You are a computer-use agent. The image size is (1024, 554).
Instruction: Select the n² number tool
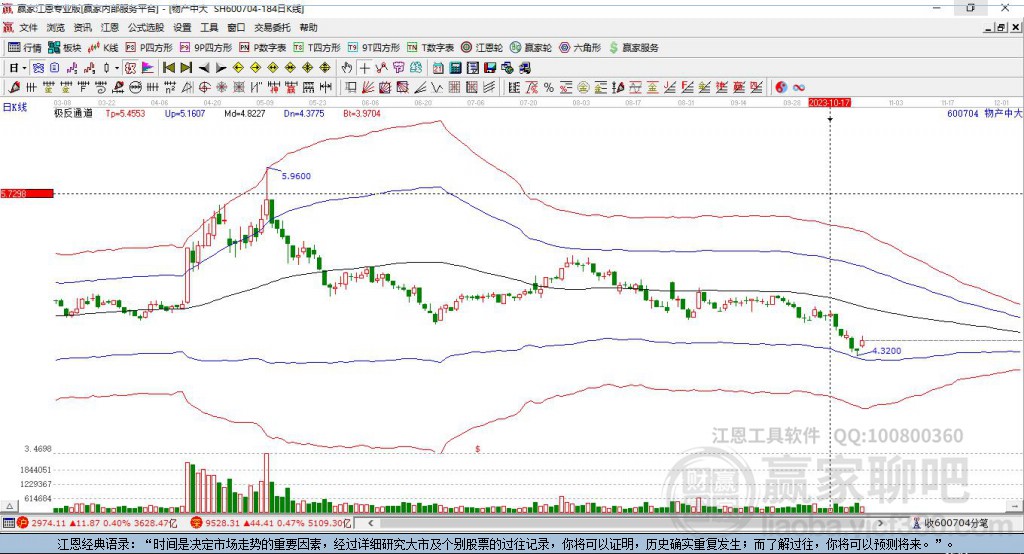click(x=170, y=87)
